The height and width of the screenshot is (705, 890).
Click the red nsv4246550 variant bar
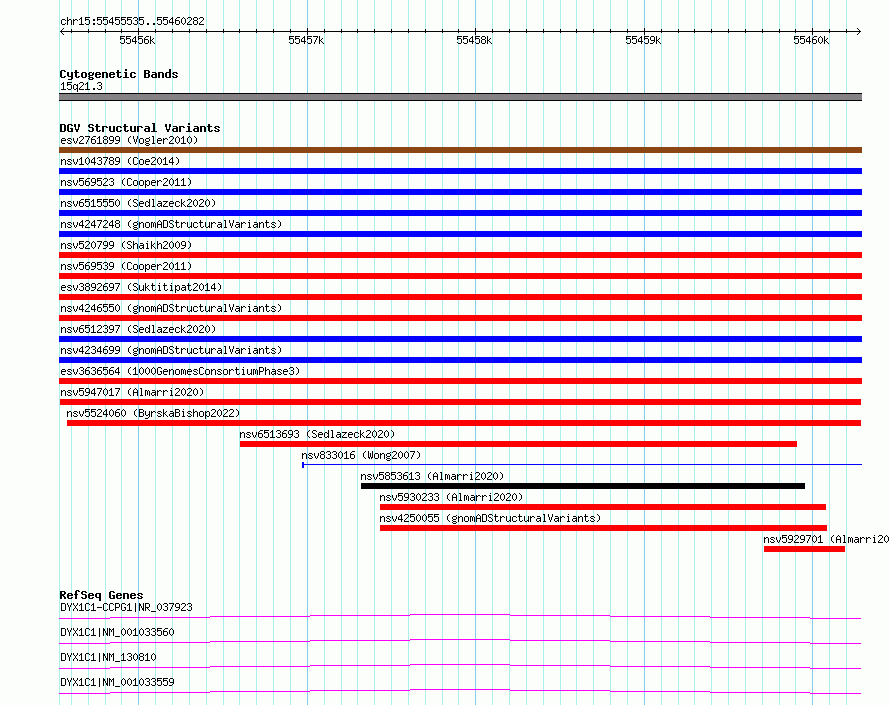460,318
